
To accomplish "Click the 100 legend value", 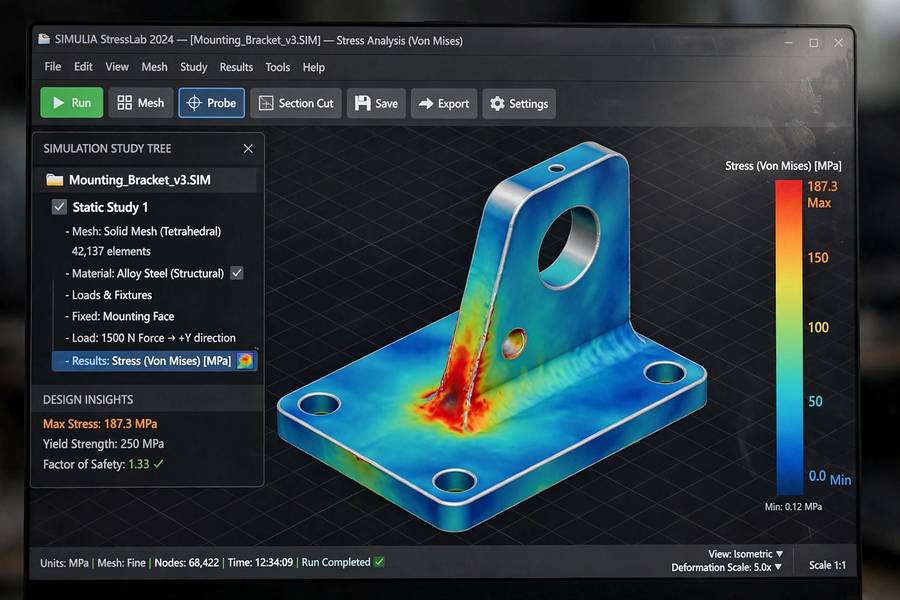I will [818, 327].
